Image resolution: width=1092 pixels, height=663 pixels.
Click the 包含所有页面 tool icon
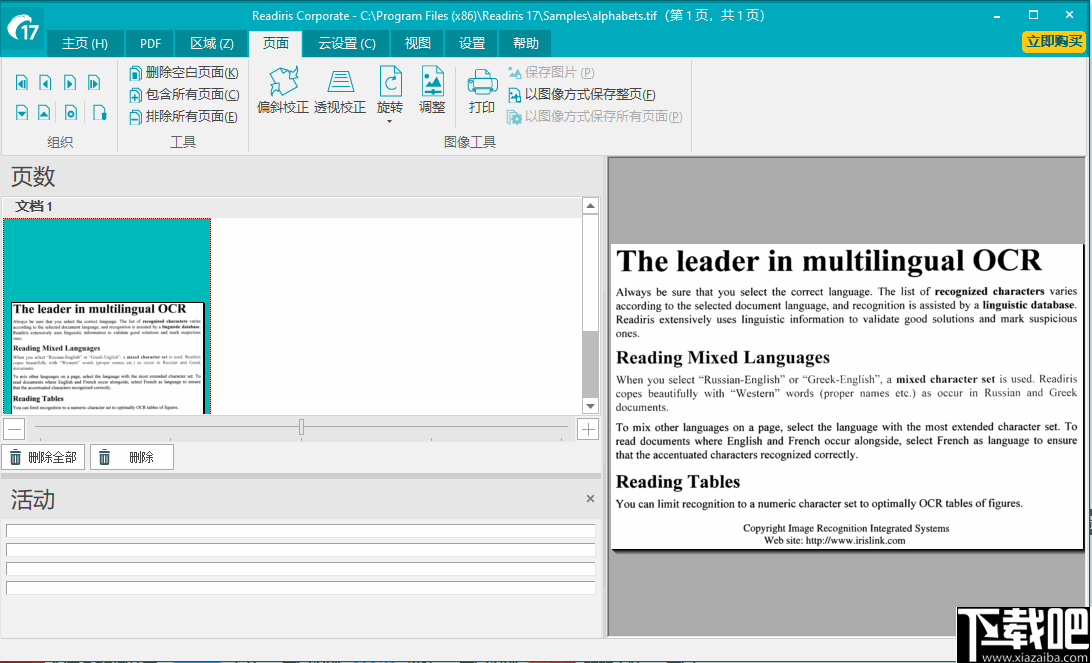coord(135,94)
